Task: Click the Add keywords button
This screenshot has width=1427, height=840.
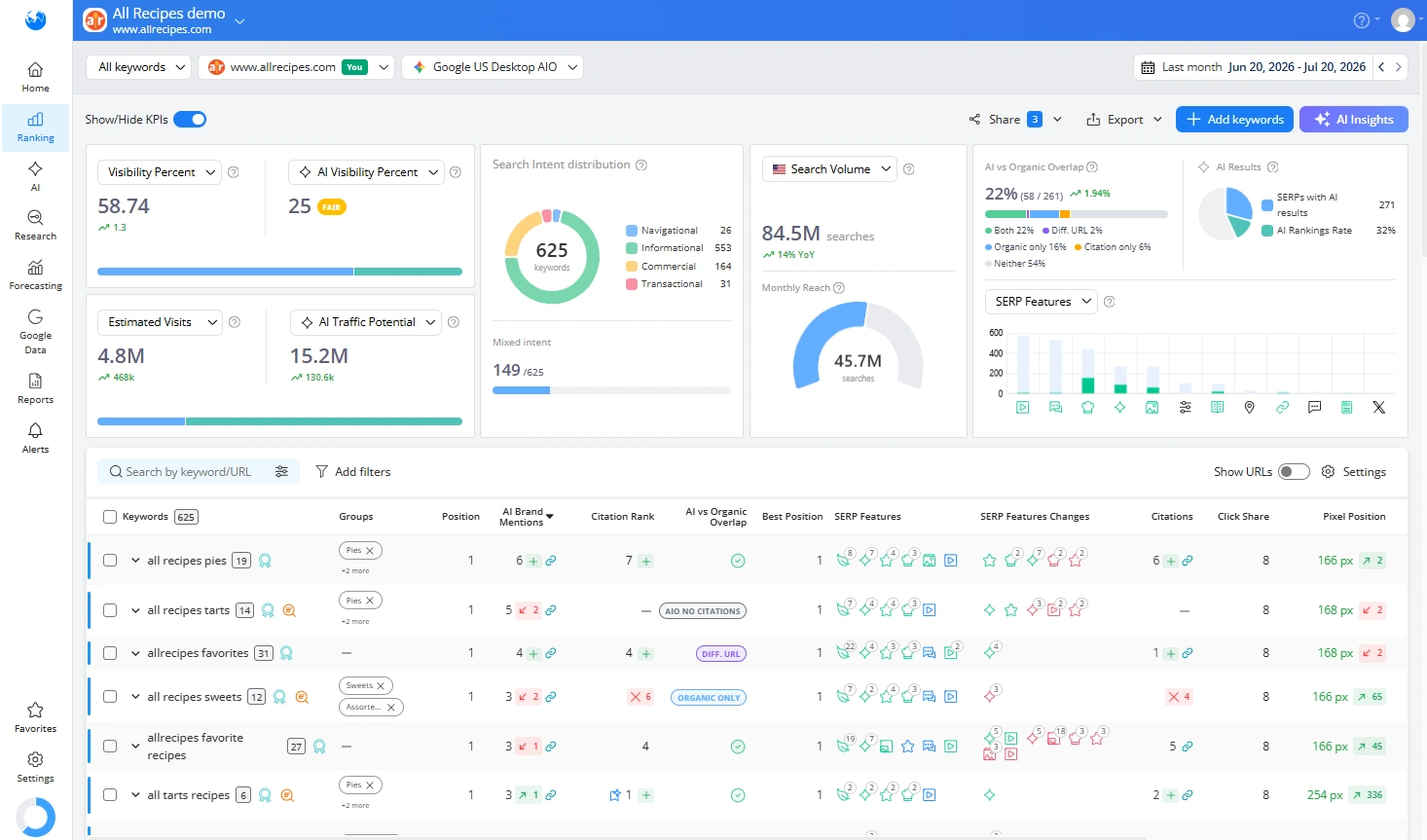Action: coord(1234,120)
